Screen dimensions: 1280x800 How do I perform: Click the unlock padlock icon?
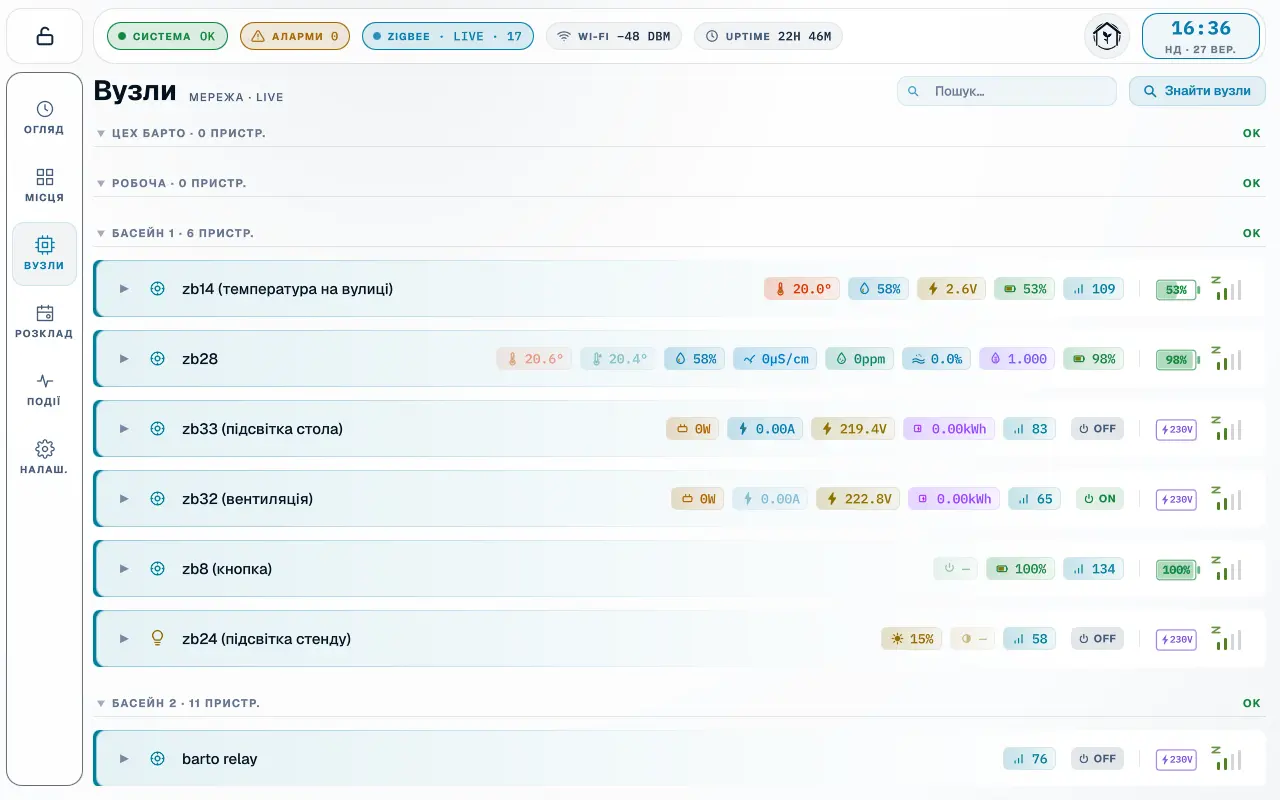pyautogui.click(x=45, y=36)
